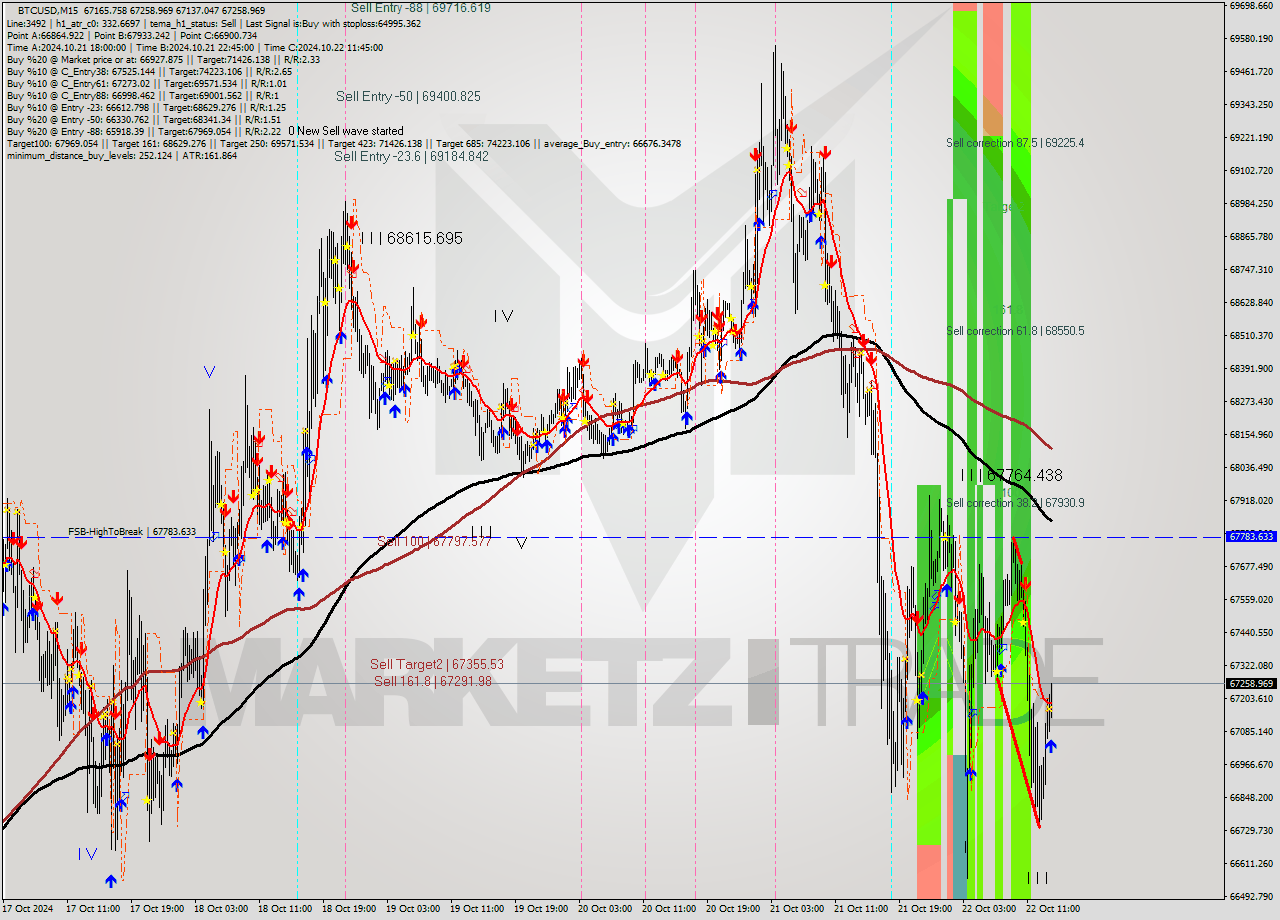Click the 'Time A:2024.10.21 18:00:00' info line
The width and height of the screenshot is (1280, 920).
pyautogui.click(x=194, y=47)
